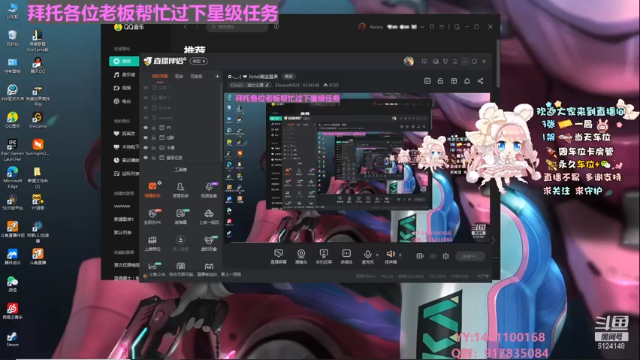Open 最近播放 in QQ Music sidebar

[x=127, y=160]
